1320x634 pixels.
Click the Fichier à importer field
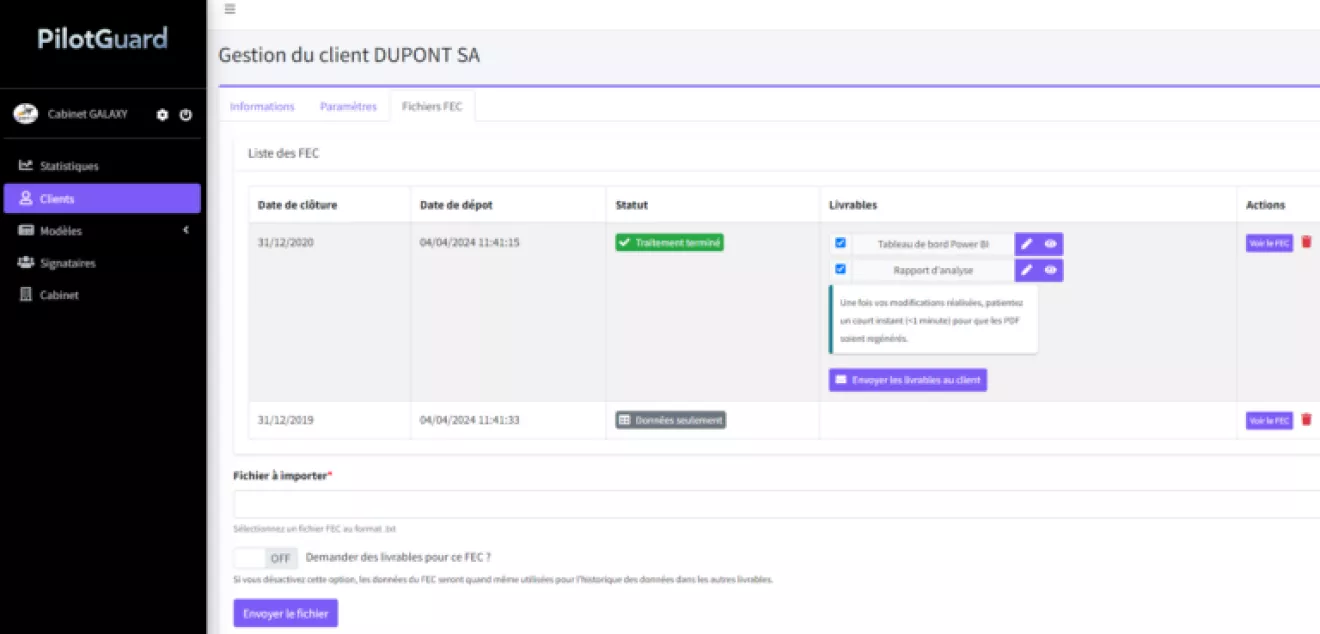click(x=776, y=504)
